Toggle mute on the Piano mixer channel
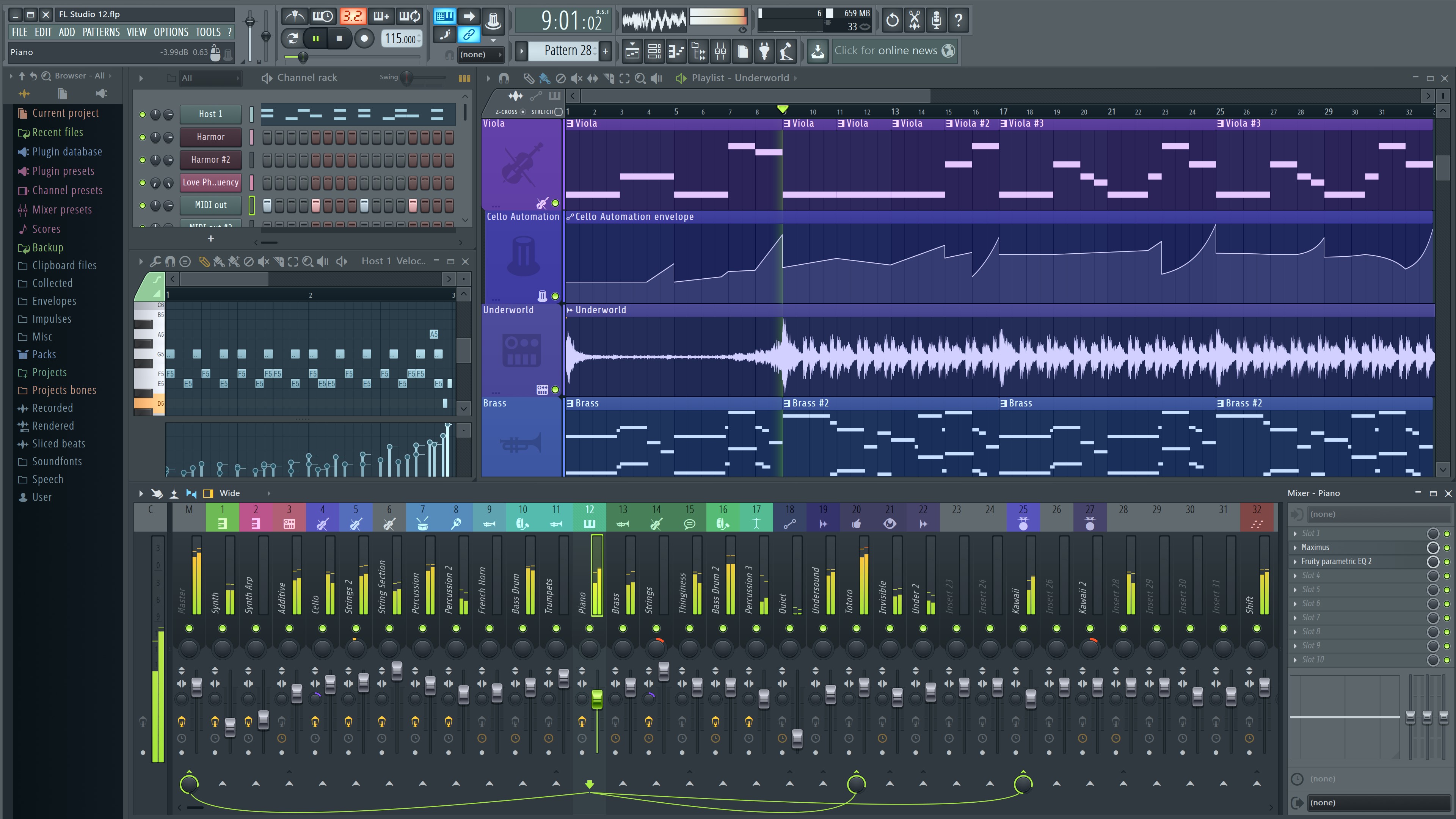The height and width of the screenshot is (819, 1456). tap(591, 628)
